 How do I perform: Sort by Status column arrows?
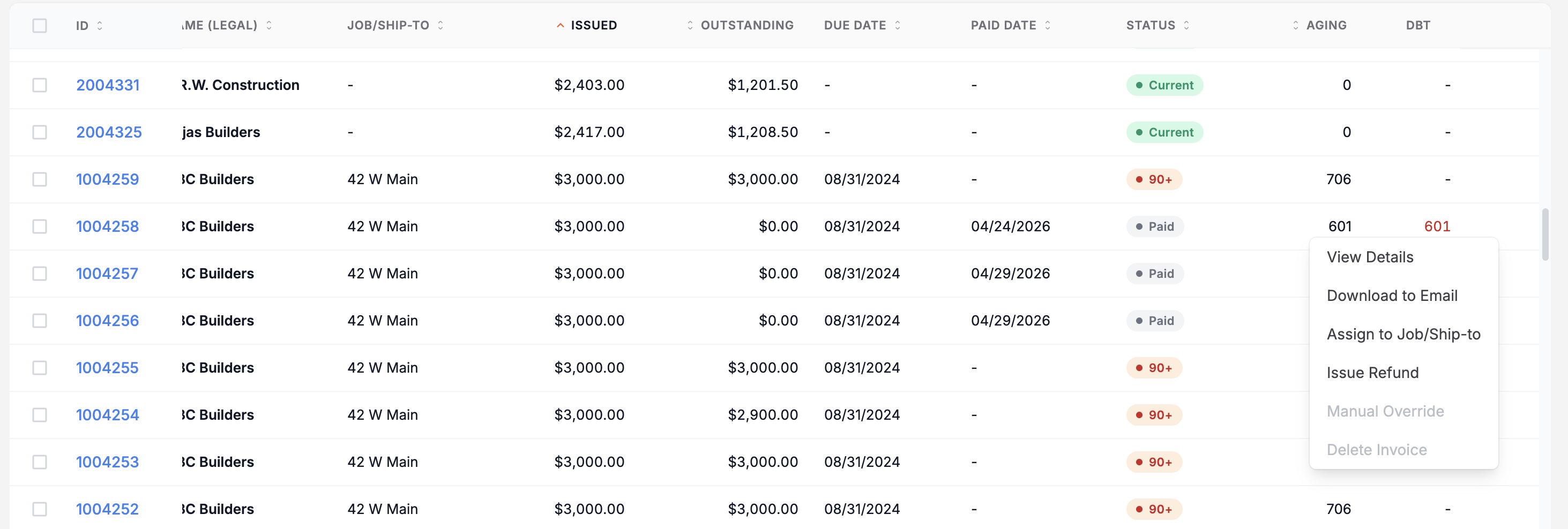pyautogui.click(x=1186, y=26)
